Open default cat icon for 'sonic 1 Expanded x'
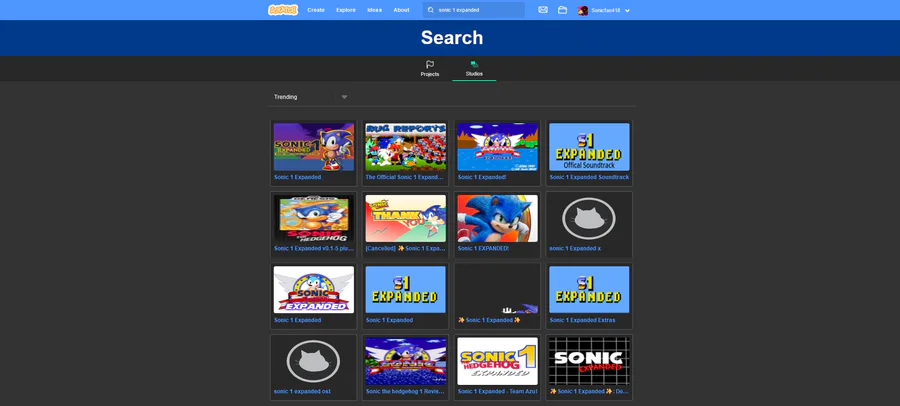The height and width of the screenshot is (406, 900). (x=589, y=218)
